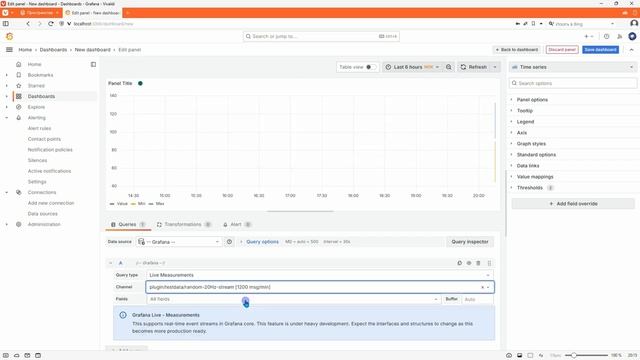The height and width of the screenshot is (360, 640).
Task: Switch to the Alert tab
Action: (x=237, y=224)
